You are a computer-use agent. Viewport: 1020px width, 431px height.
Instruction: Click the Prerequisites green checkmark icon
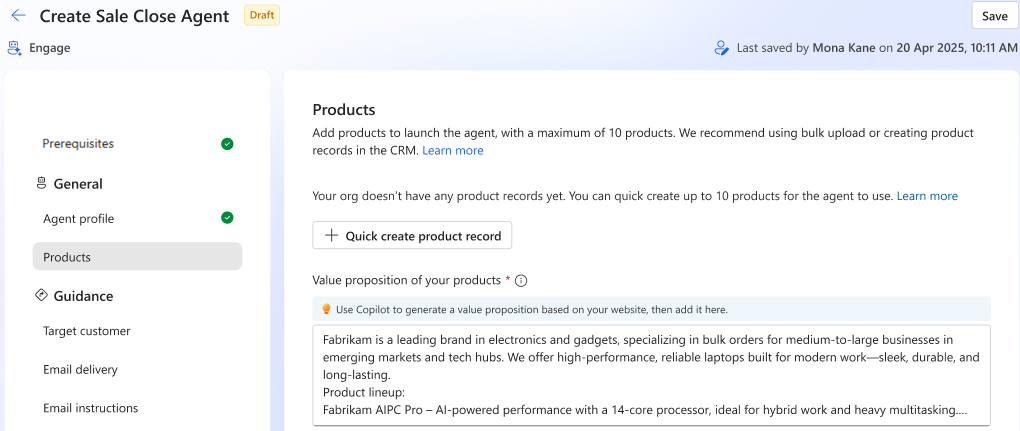coord(227,144)
